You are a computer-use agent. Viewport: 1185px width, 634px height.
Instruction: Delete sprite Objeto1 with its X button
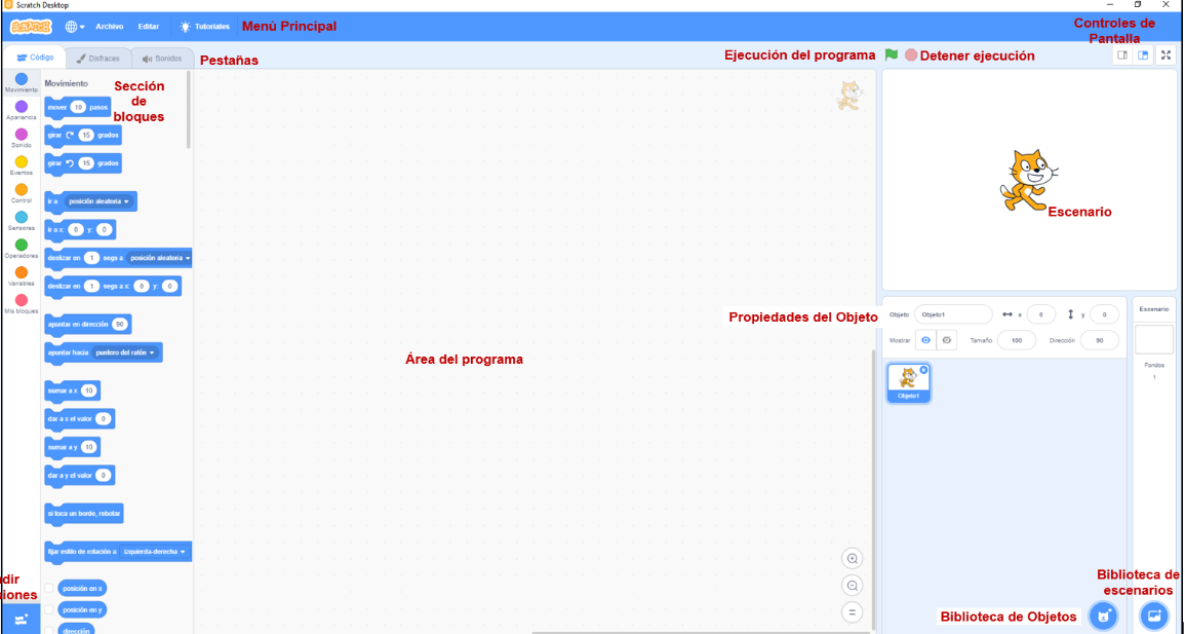click(x=924, y=370)
